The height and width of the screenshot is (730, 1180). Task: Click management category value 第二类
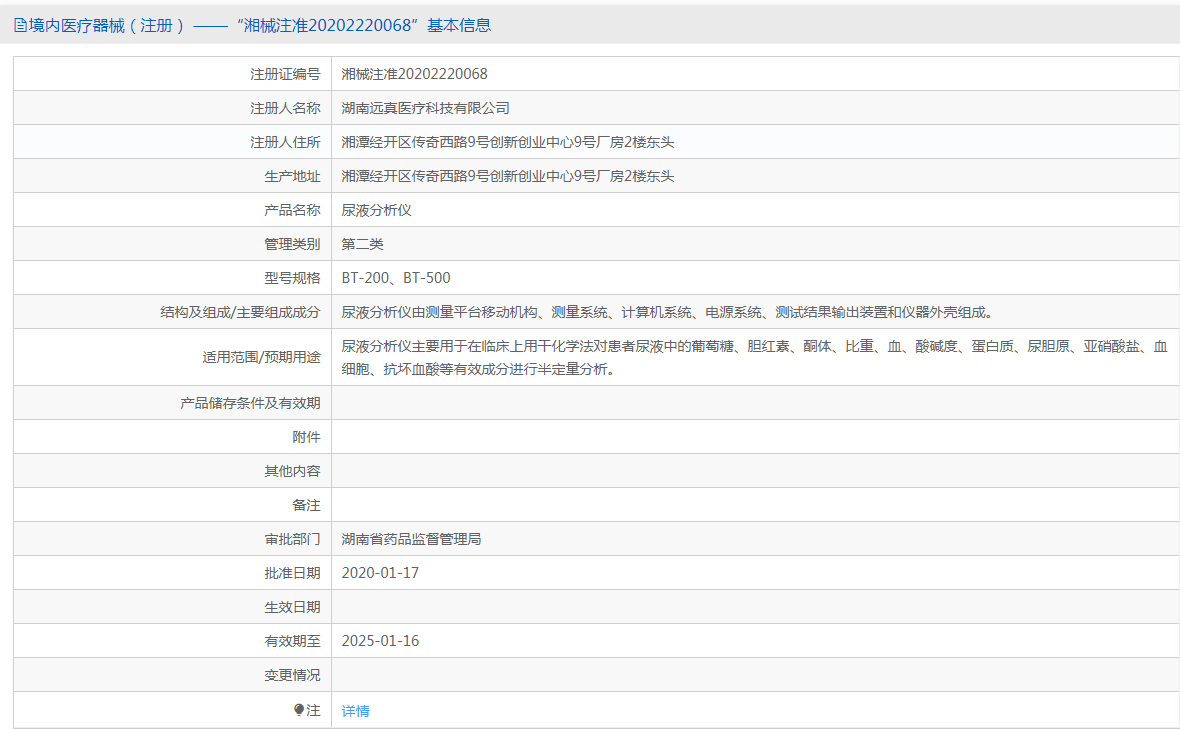click(x=362, y=244)
